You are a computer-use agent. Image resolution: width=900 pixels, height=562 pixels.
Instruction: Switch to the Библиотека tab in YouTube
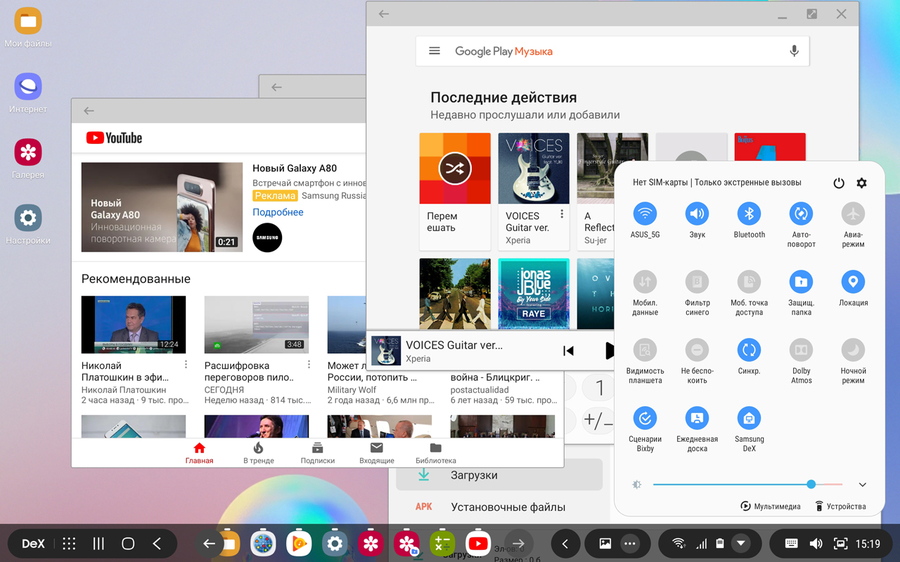tap(436, 453)
